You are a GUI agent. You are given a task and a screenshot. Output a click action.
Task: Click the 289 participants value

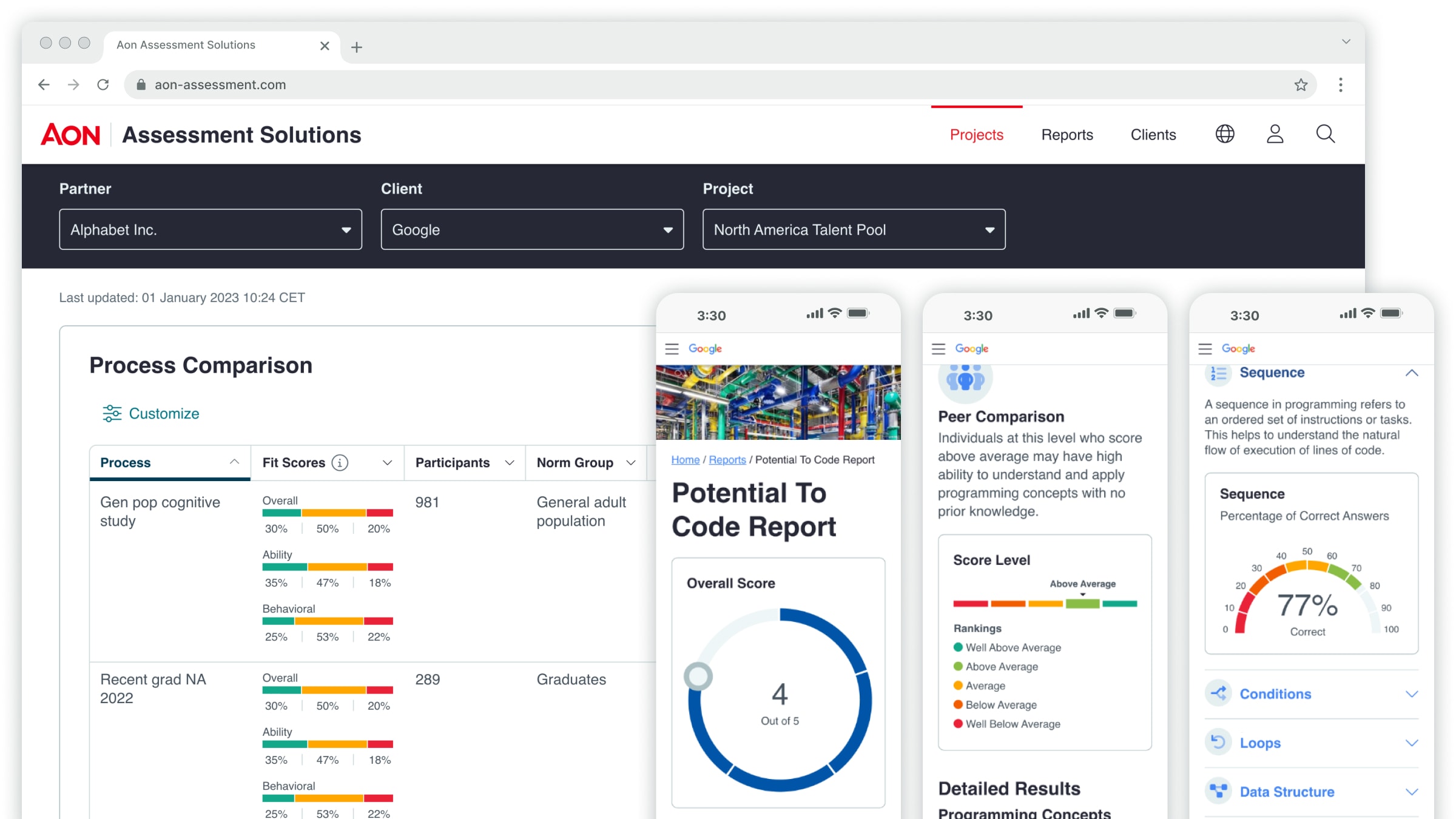coord(428,679)
